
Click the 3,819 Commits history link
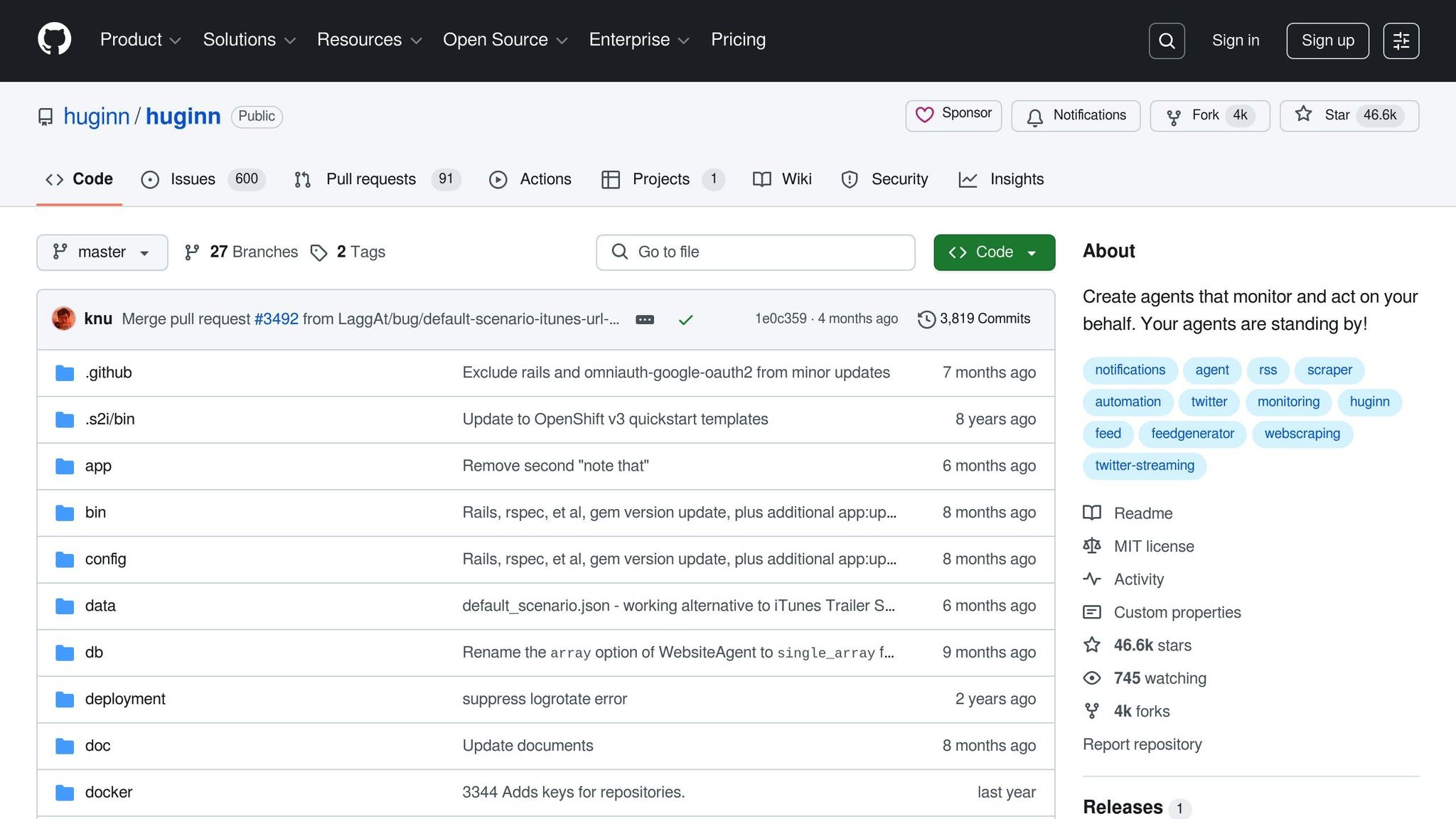(x=974, y=319)
